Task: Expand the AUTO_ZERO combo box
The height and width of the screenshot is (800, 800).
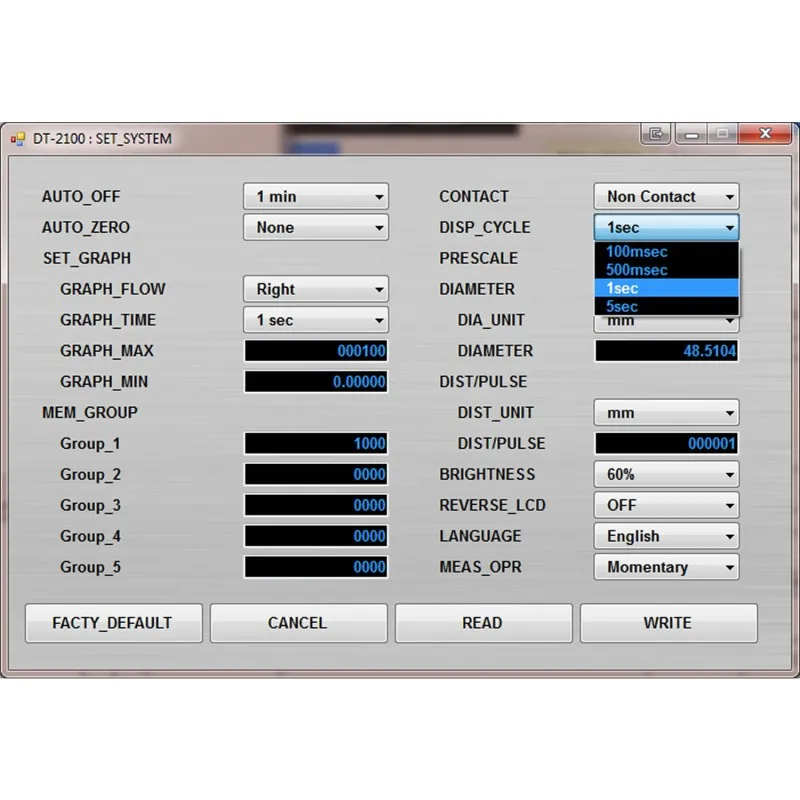Action: (x=315, y=228)
